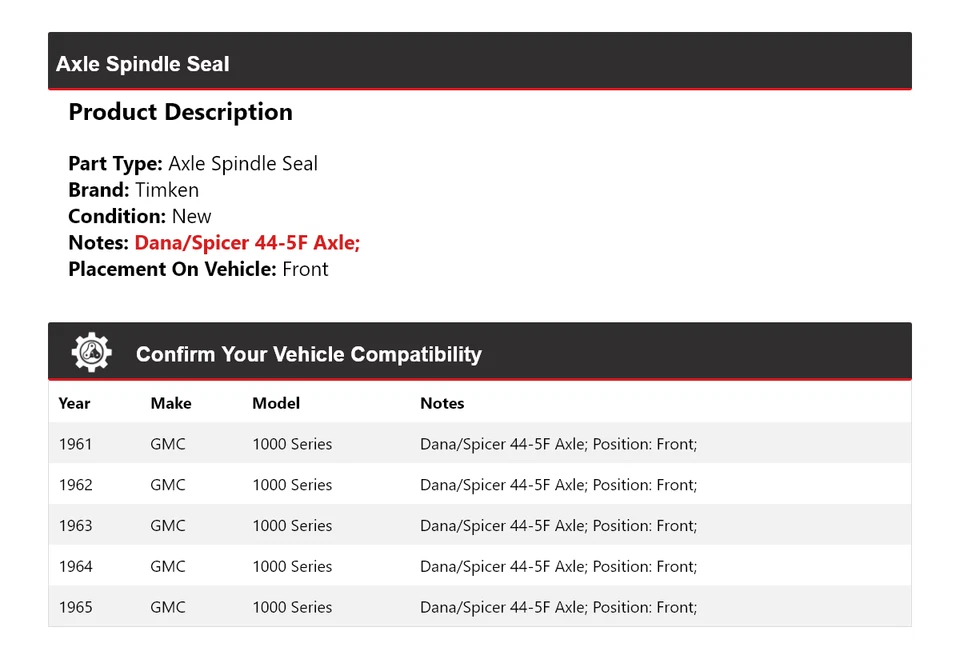Viewport: 960px width, 659px height.
Task: Click GMC in the 1961 row
Action: click(x=168, y=444)
